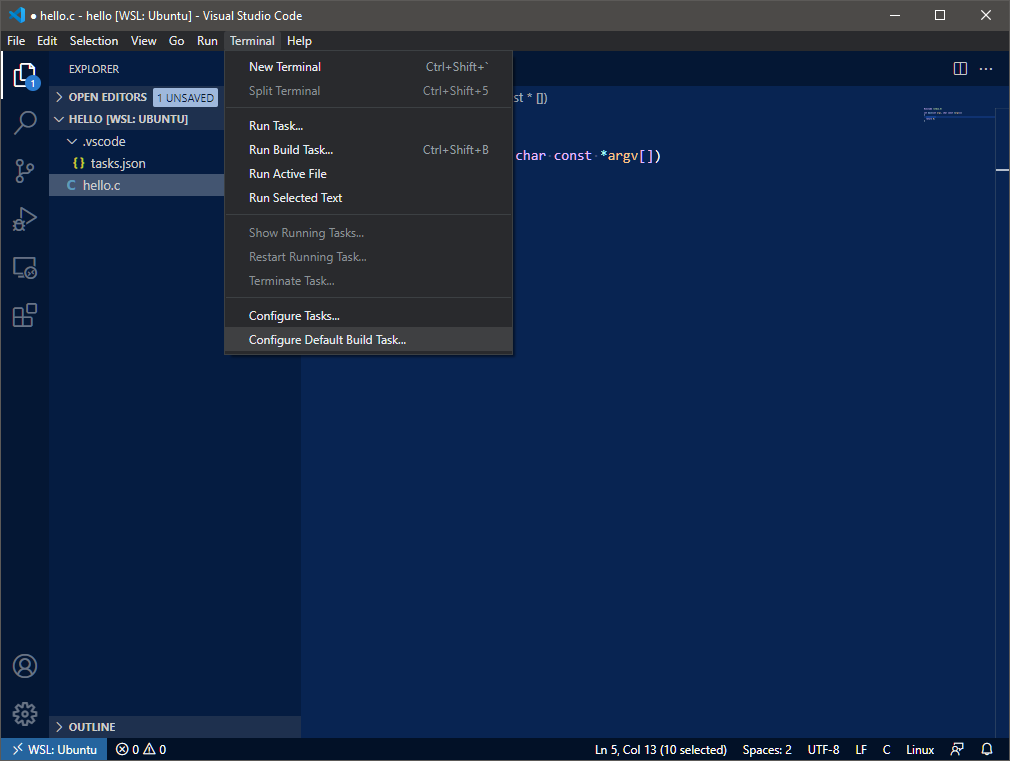
Task: Open the Source Control icon
Action: 24,171
